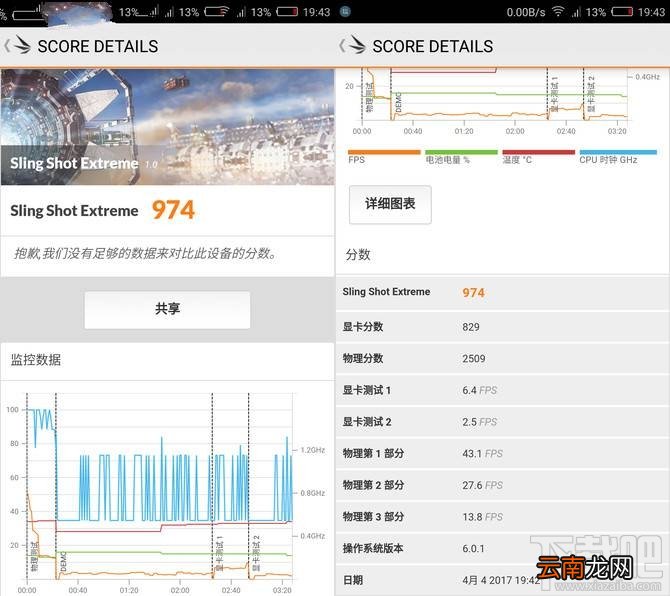Tap the 3DMark back arrow logo on left screen

(18, 45)
